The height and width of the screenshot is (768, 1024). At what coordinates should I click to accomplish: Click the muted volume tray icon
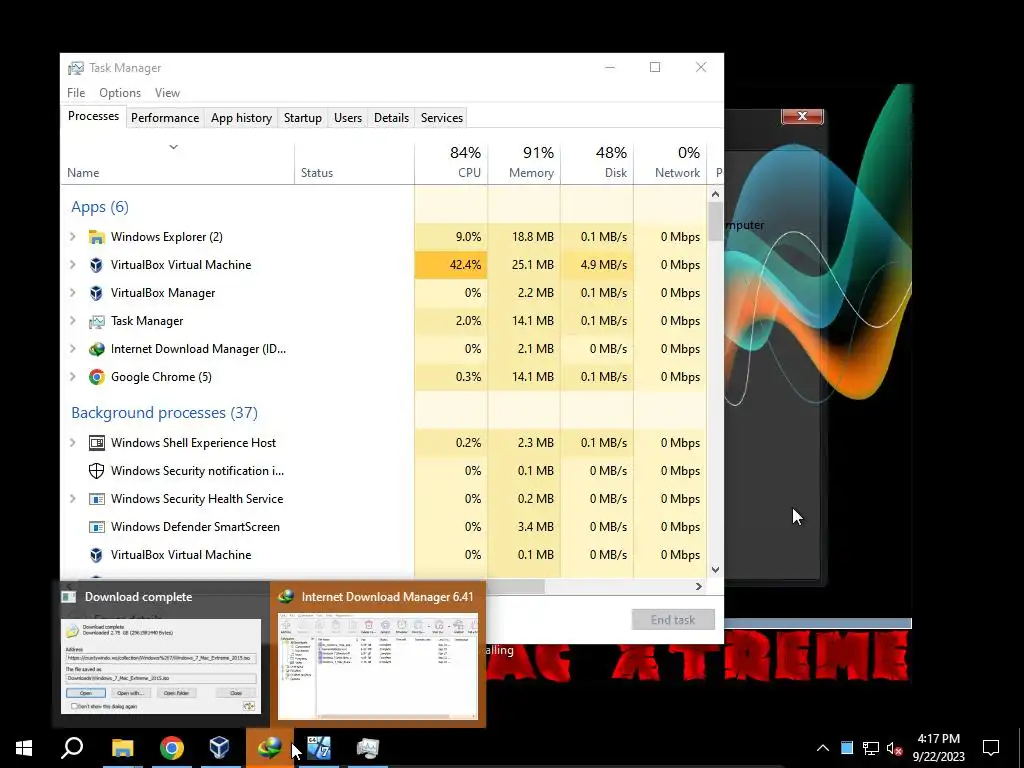(894, 748)
